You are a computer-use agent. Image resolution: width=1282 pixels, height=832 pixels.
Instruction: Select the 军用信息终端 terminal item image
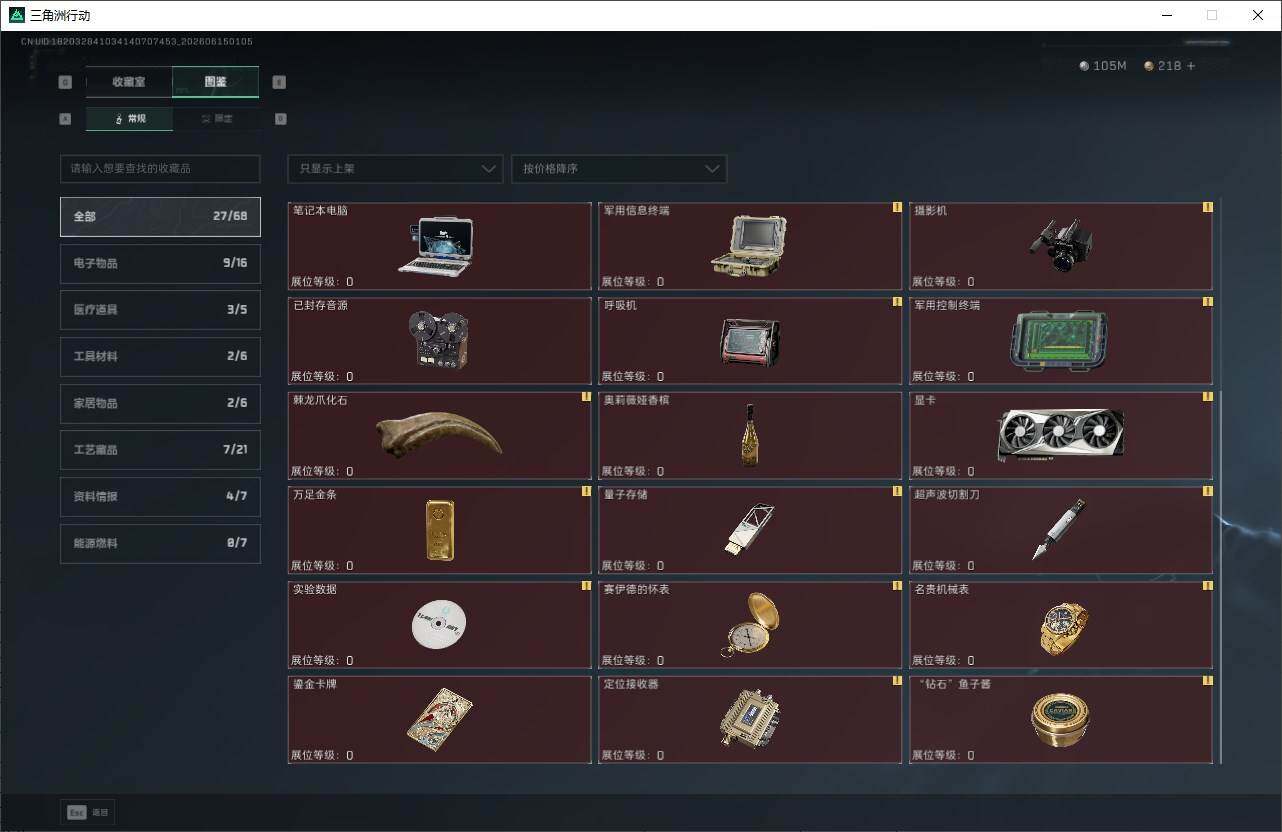[748, 246]
